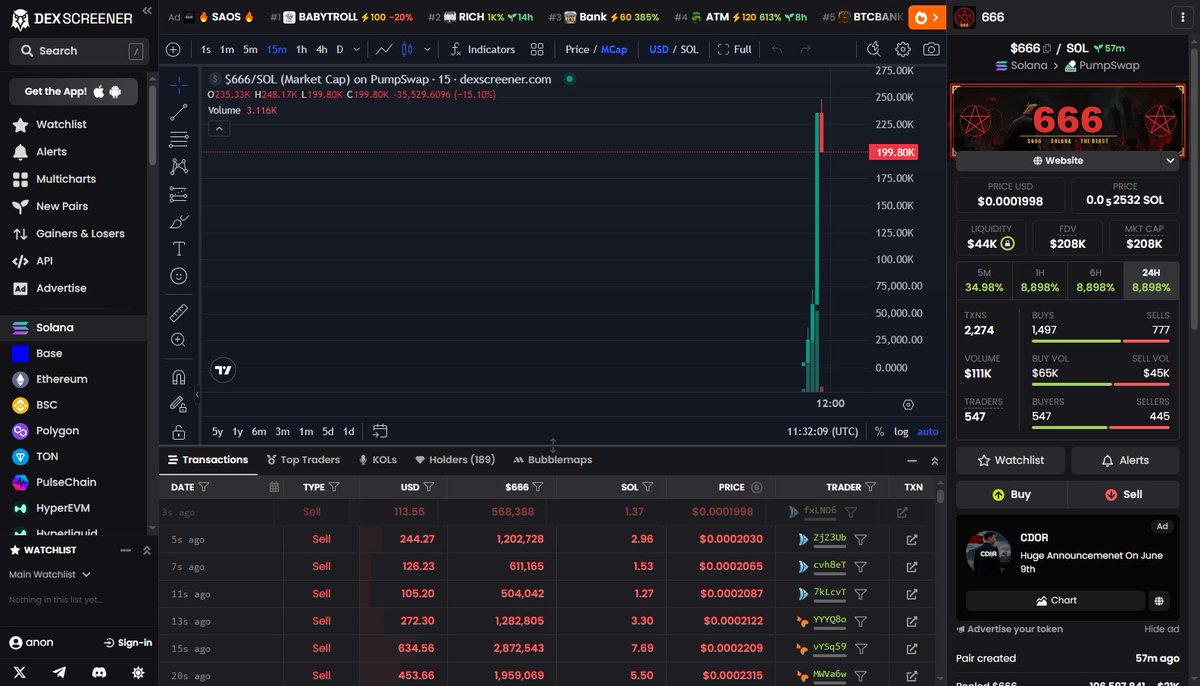The width and height of the screenshot is (1200, 686).
Task: Expand the chart style dropdown arrow
Action: click(x=428, y=49)
